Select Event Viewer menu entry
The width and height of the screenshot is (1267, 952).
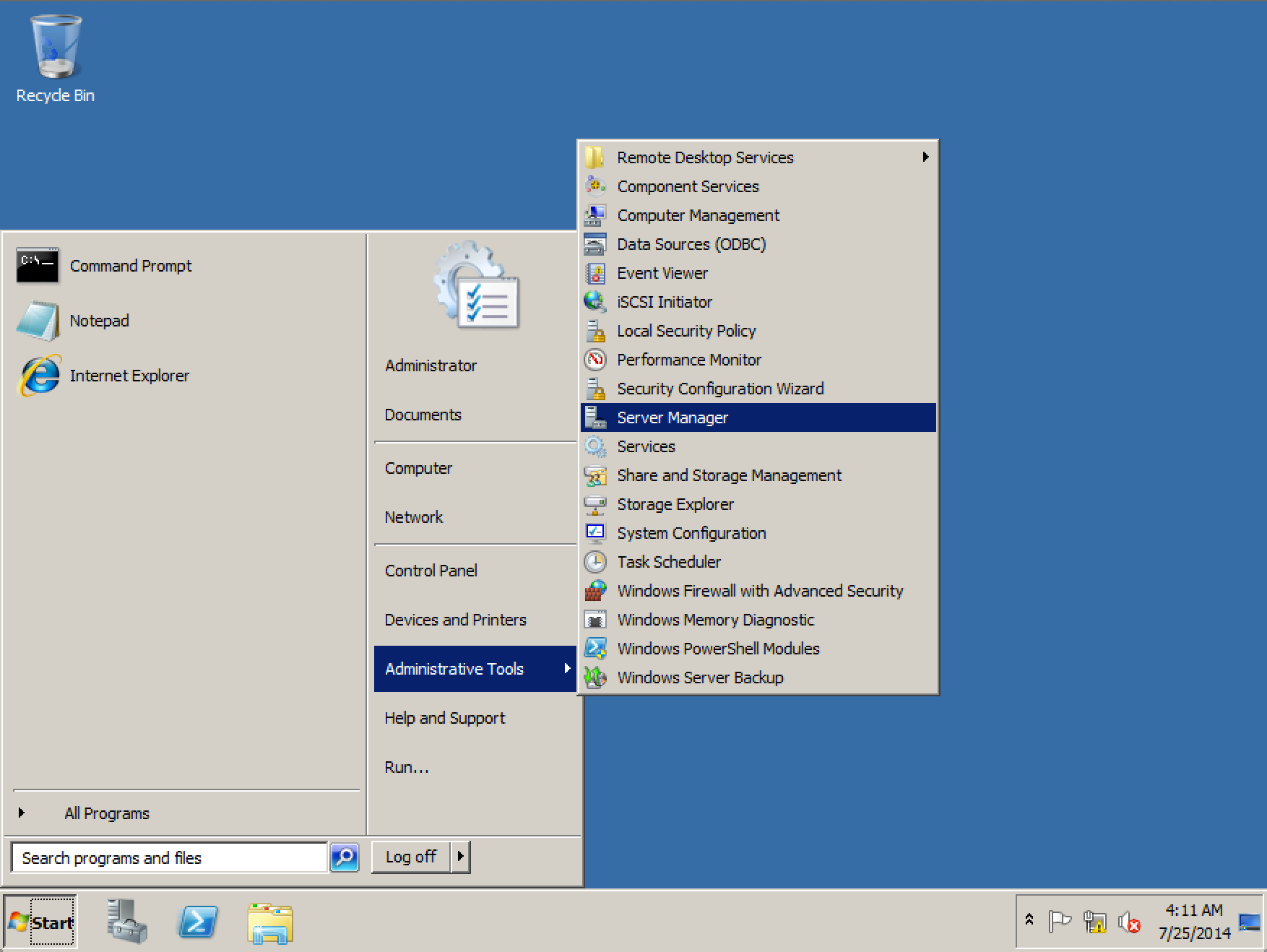[758, 273]
